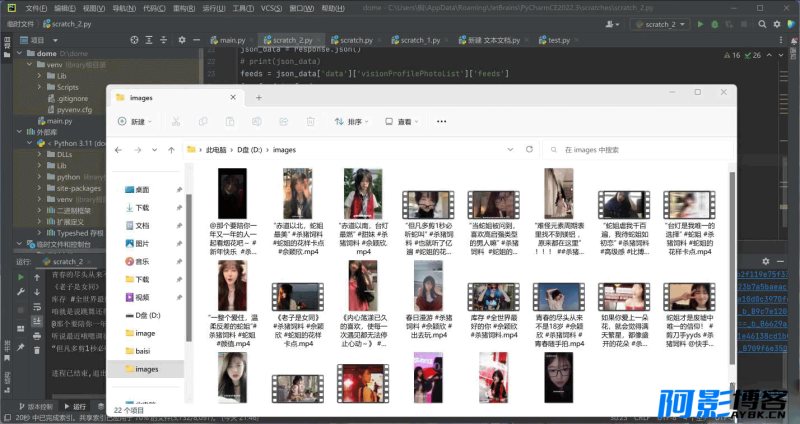The height and width of the screenshot is (424, 800).
Task: Click the Explorer Delete trash icon
Action: coord(310,121)
